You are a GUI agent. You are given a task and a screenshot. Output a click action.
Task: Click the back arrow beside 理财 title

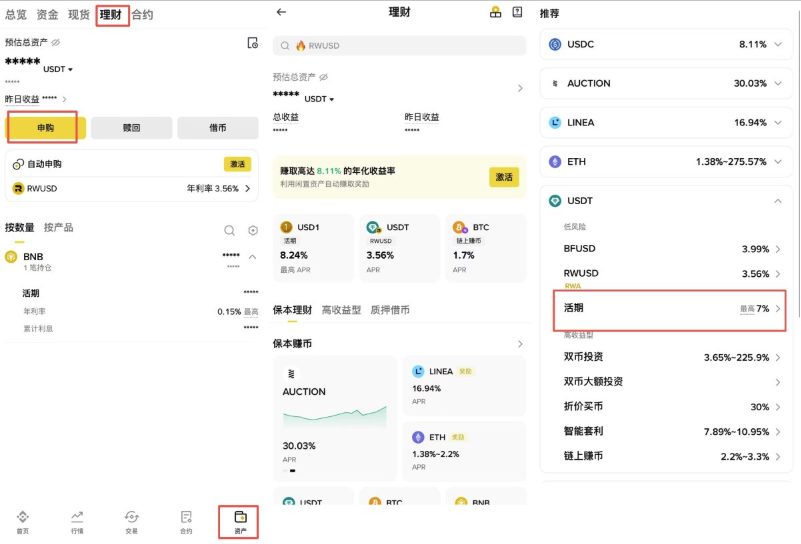(x=281, y=12)
